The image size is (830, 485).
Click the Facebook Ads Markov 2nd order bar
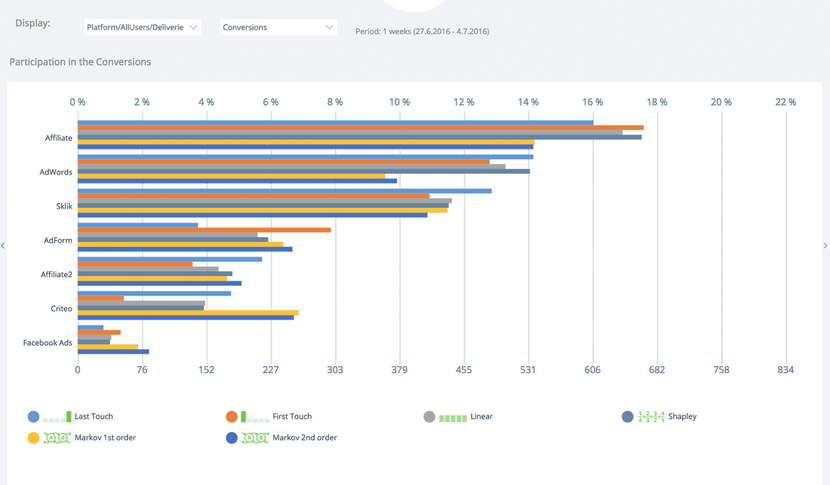pos(113,352)
